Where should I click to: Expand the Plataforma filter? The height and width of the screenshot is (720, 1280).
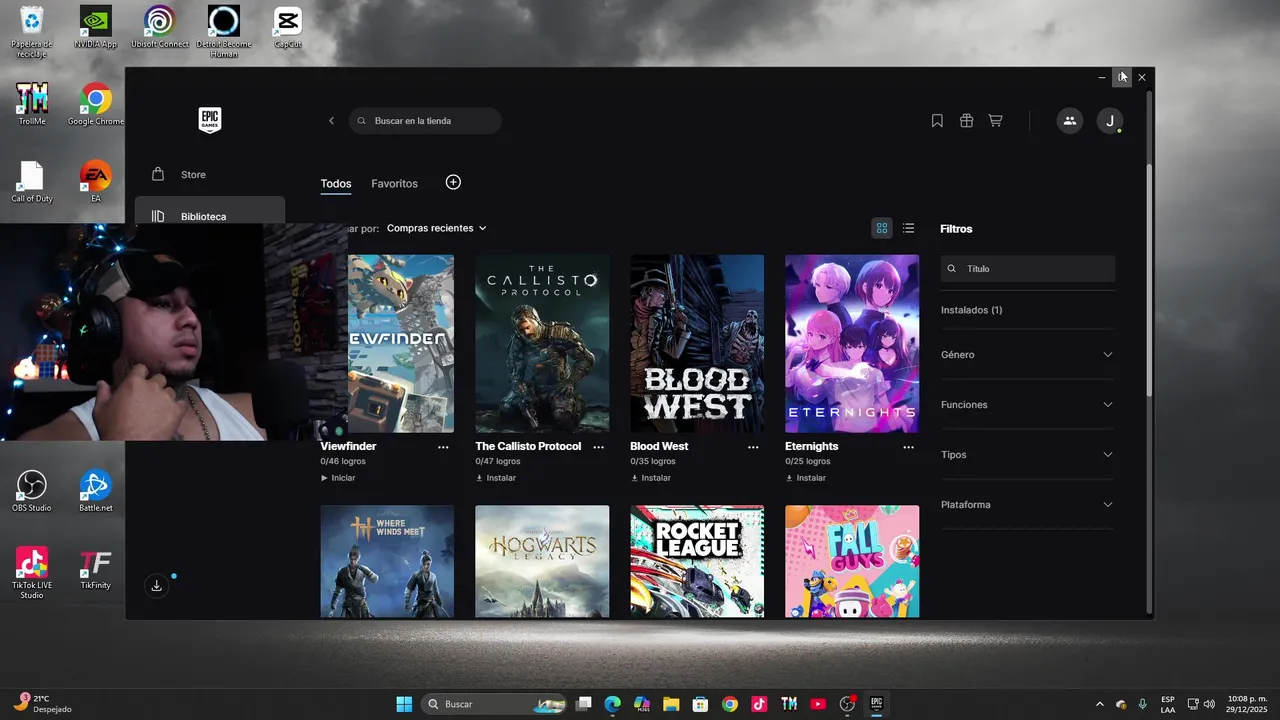(x=1027, y=505)
